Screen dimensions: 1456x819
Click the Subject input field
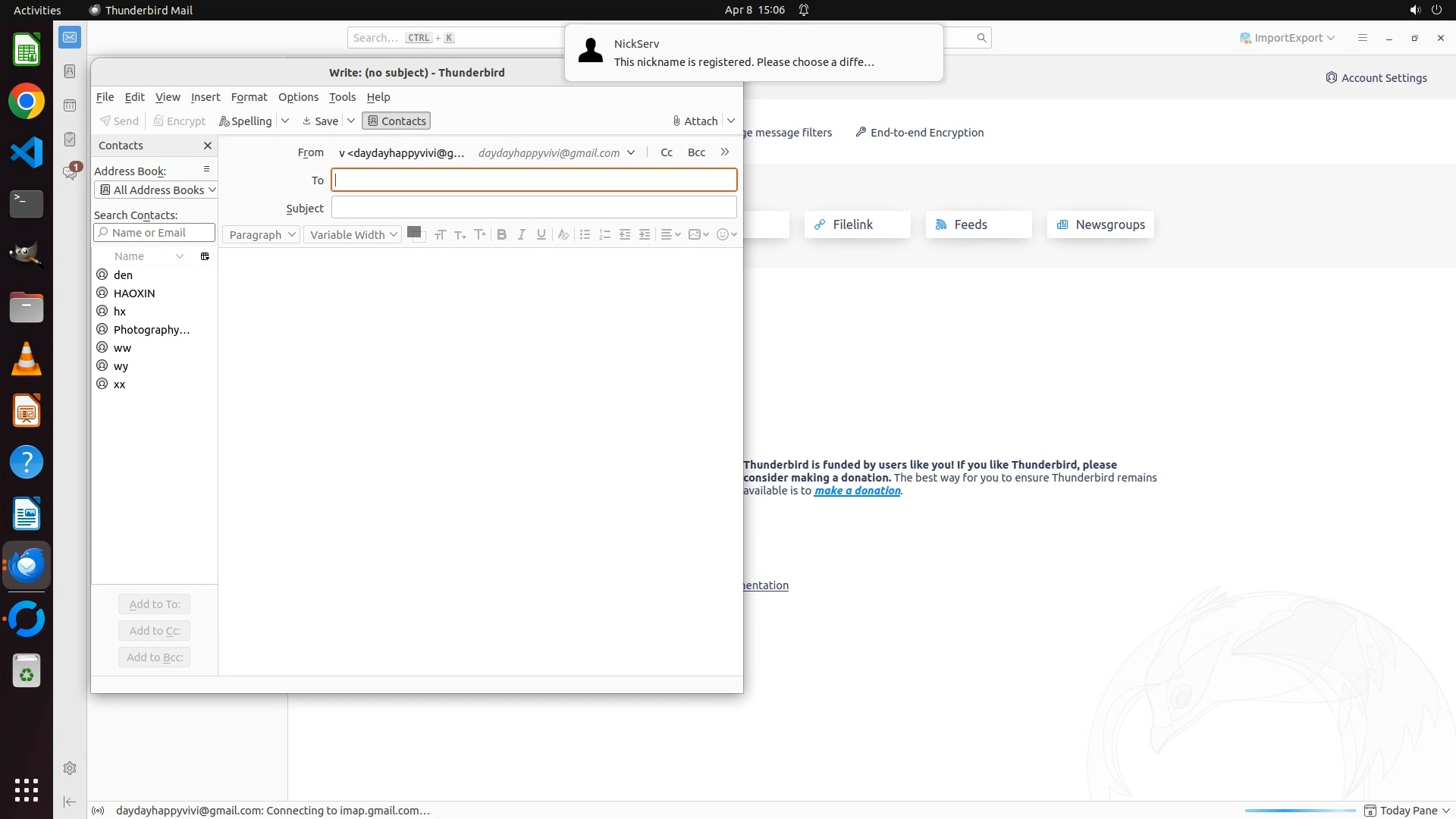coord(534,208)
